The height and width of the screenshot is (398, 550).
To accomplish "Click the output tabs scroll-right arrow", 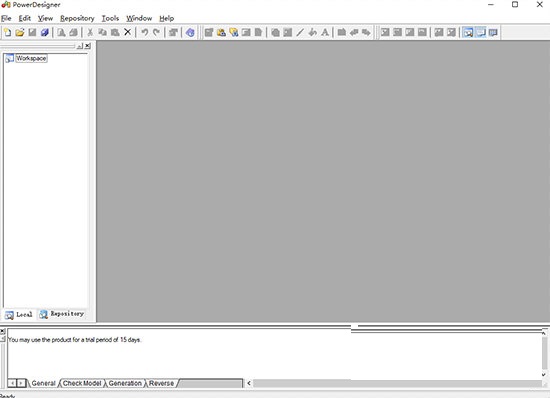I will [21, 383].
